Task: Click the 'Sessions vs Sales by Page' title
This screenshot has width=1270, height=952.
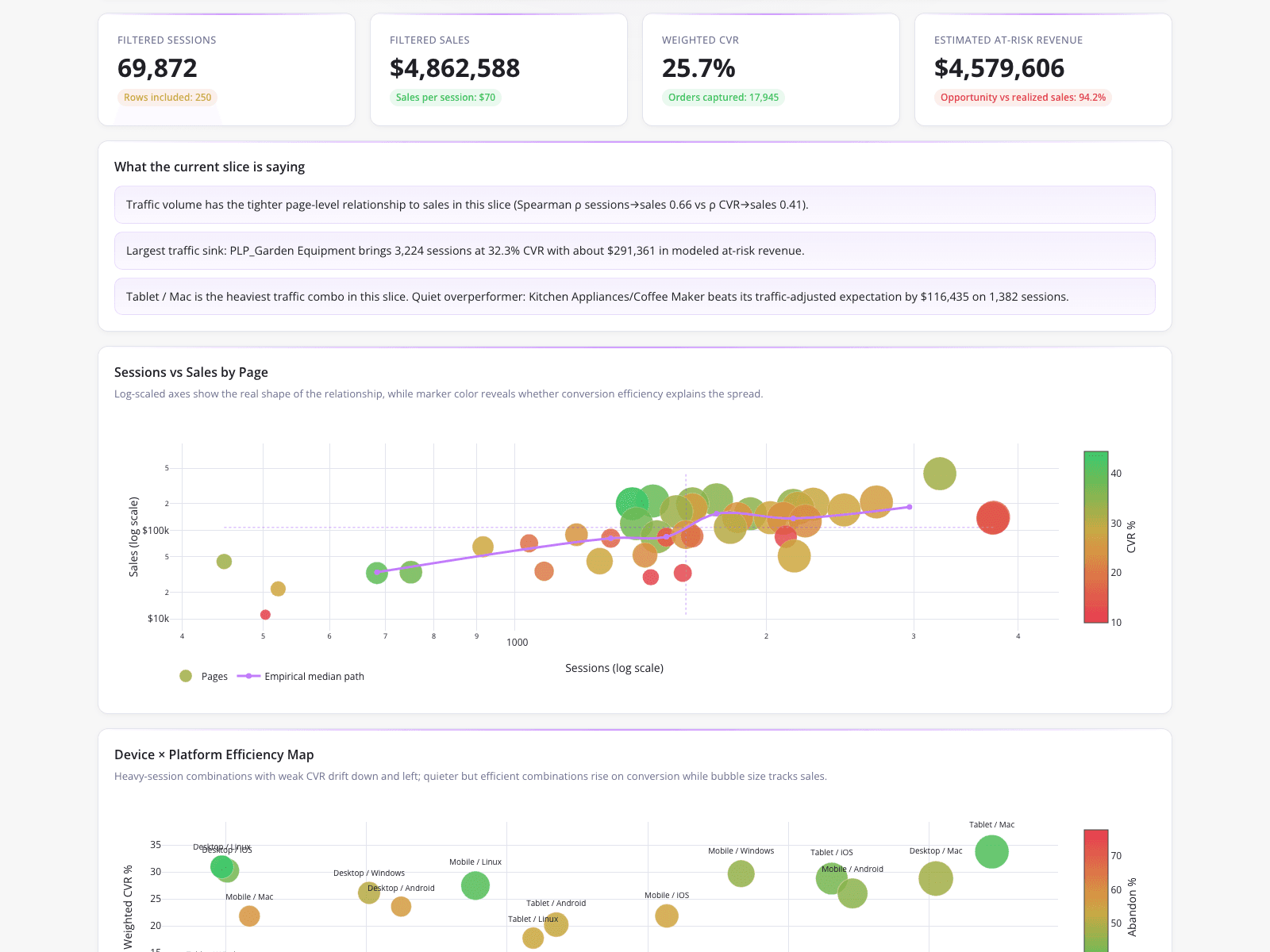Action: 191,372
